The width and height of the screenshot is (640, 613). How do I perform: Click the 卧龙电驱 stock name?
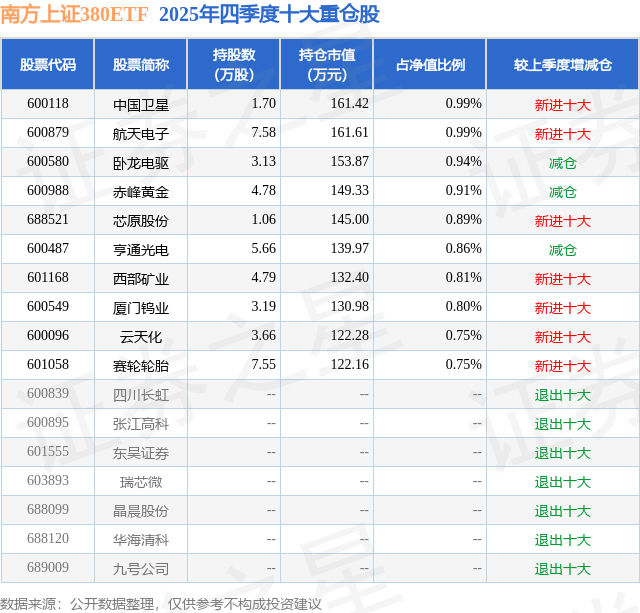pos(141,163)
